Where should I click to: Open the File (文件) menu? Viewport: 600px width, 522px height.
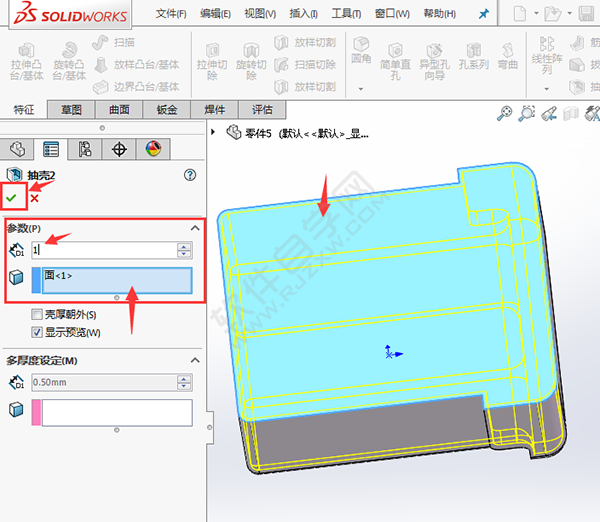pos(171,14)
